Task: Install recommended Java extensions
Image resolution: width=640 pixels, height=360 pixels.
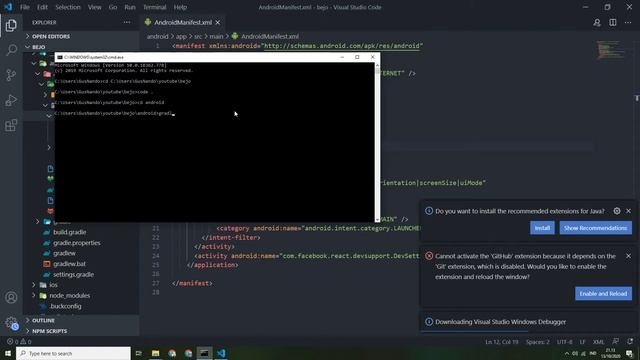Action: click(542, 228)
